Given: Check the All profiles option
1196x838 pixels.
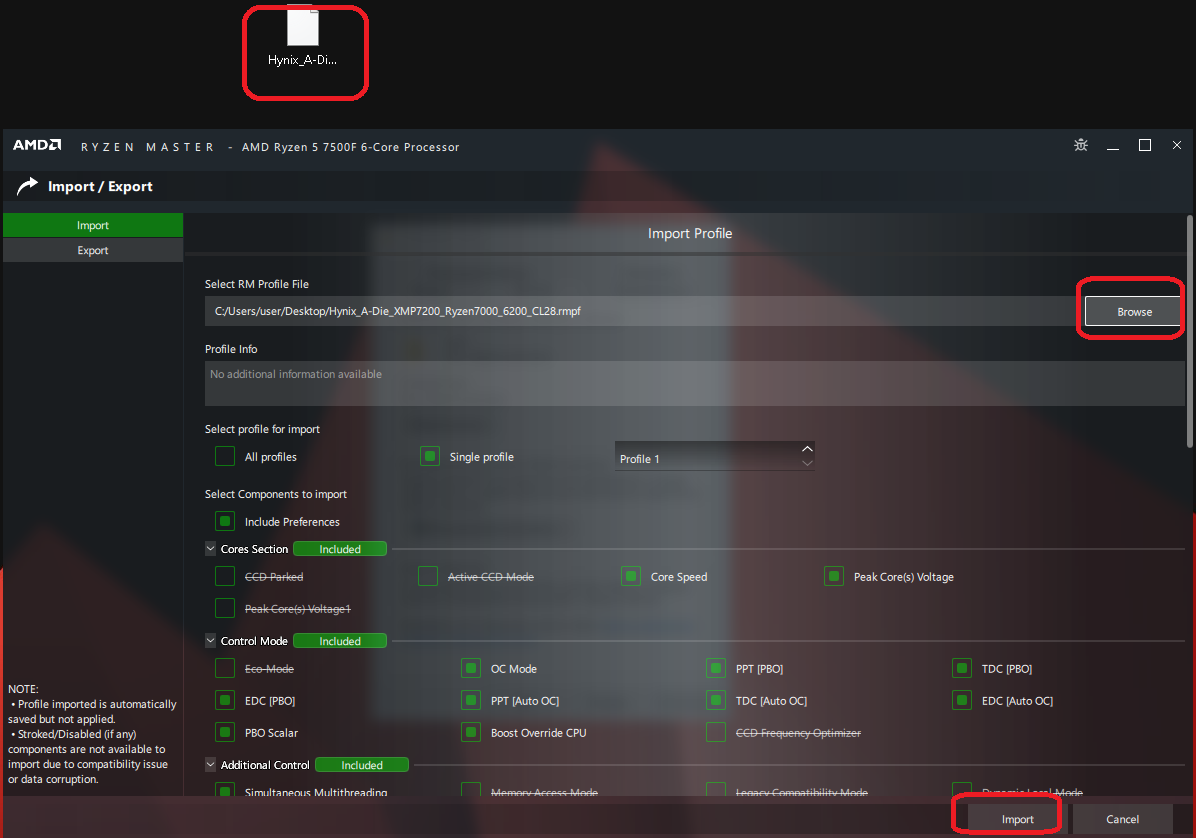Looking at the screenshot, I should coord(225,456).
